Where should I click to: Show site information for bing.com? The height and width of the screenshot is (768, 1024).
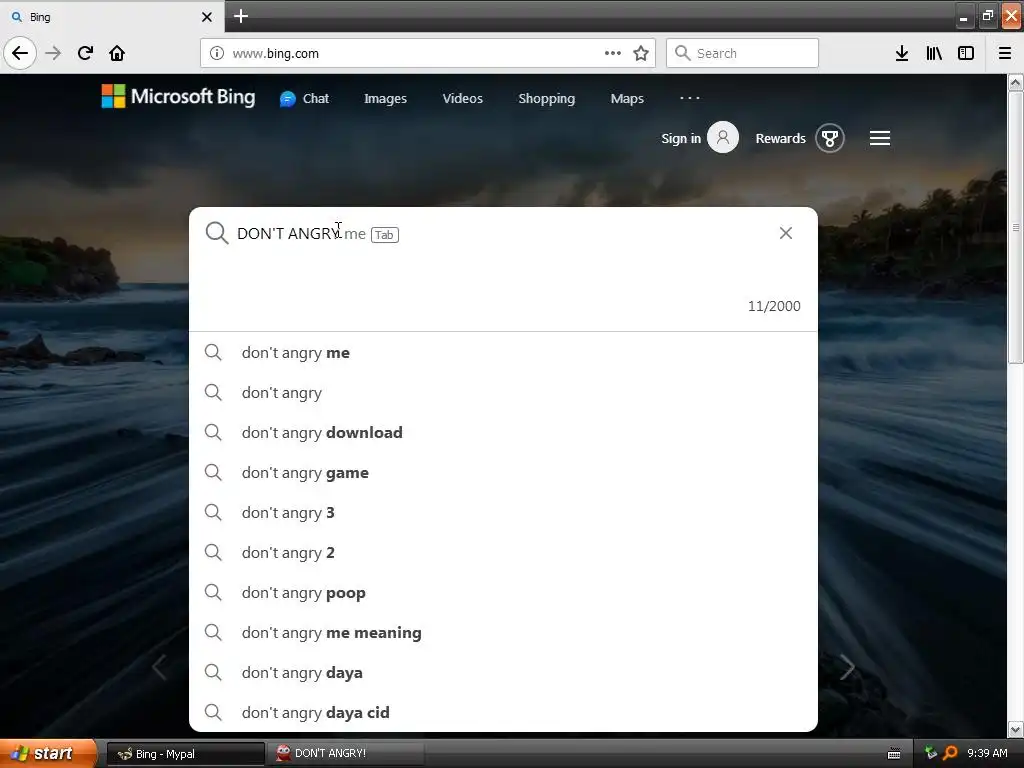pyautogui.click(x=217, y=53)
